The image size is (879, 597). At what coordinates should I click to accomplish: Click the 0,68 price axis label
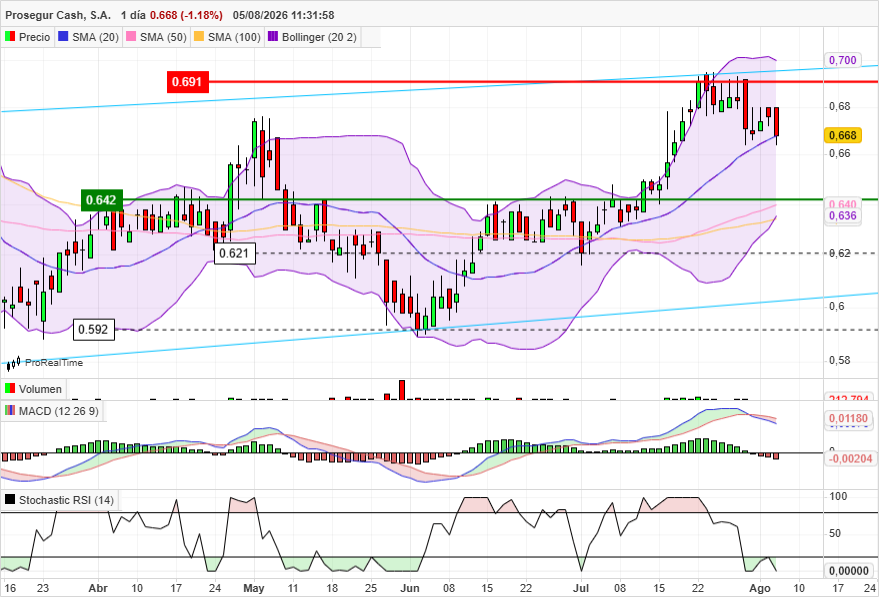coord(840,107)
